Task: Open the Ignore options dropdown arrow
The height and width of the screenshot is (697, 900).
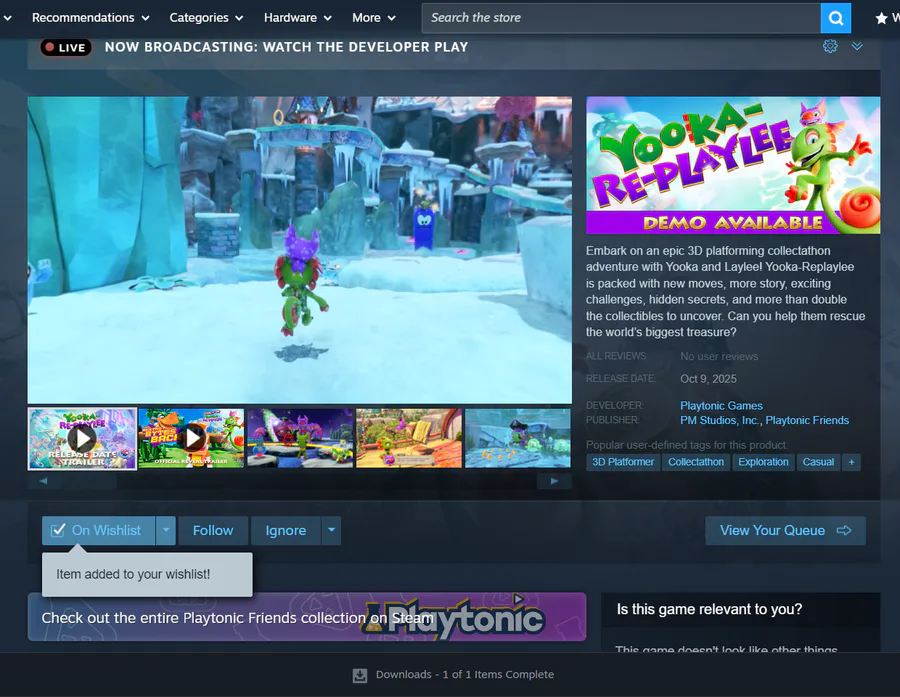Action: [x=331, y=531]
